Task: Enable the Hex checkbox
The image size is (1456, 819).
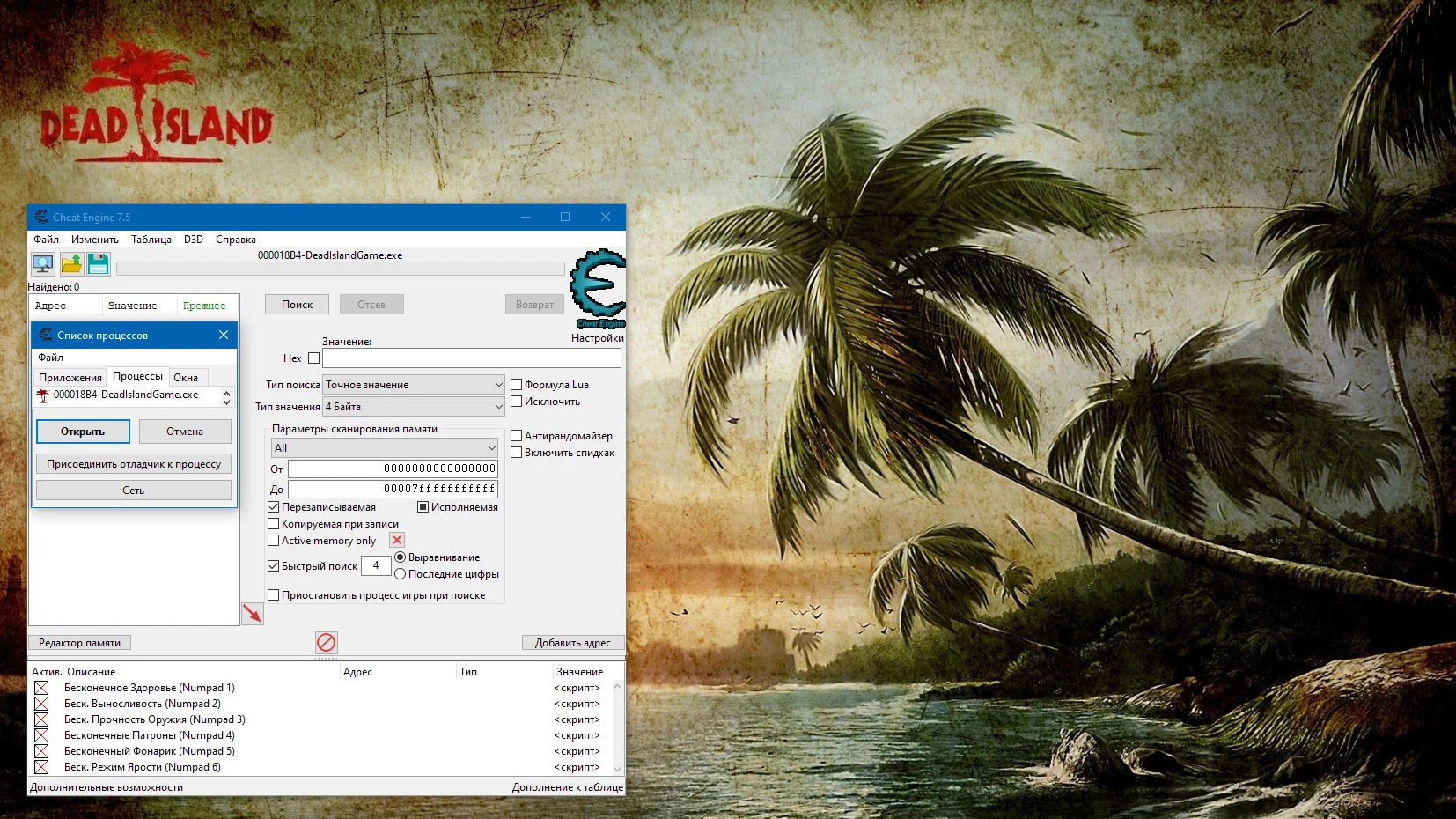Action: 313,358
